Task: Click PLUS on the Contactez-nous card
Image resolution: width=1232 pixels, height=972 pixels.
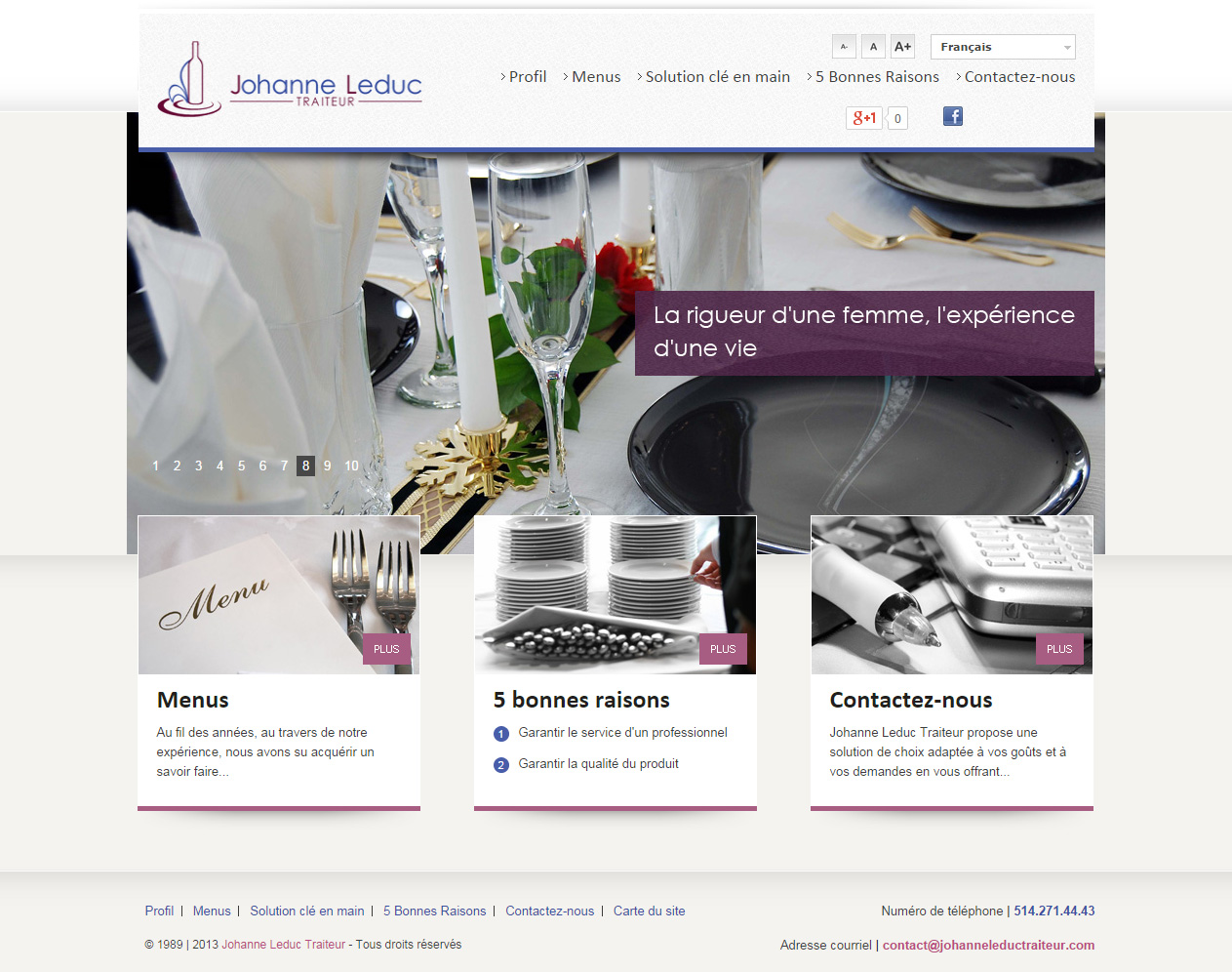Action: click(1059, 649)
